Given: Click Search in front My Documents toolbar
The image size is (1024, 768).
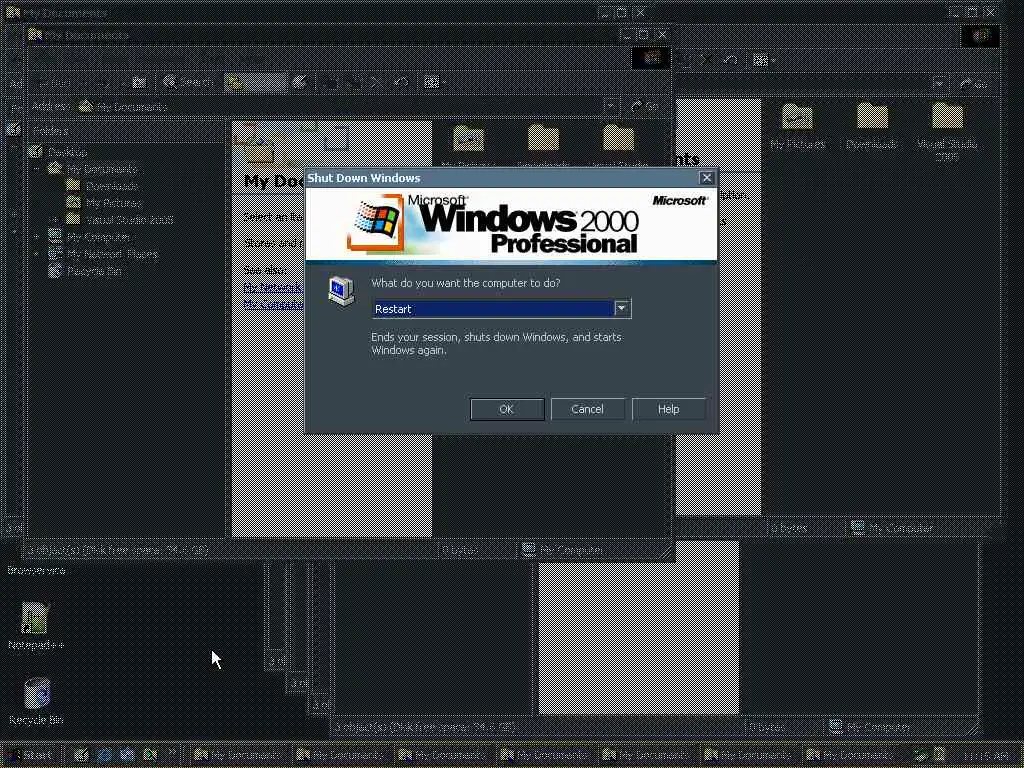Looking at the screenshot, I should click(188, 82).
